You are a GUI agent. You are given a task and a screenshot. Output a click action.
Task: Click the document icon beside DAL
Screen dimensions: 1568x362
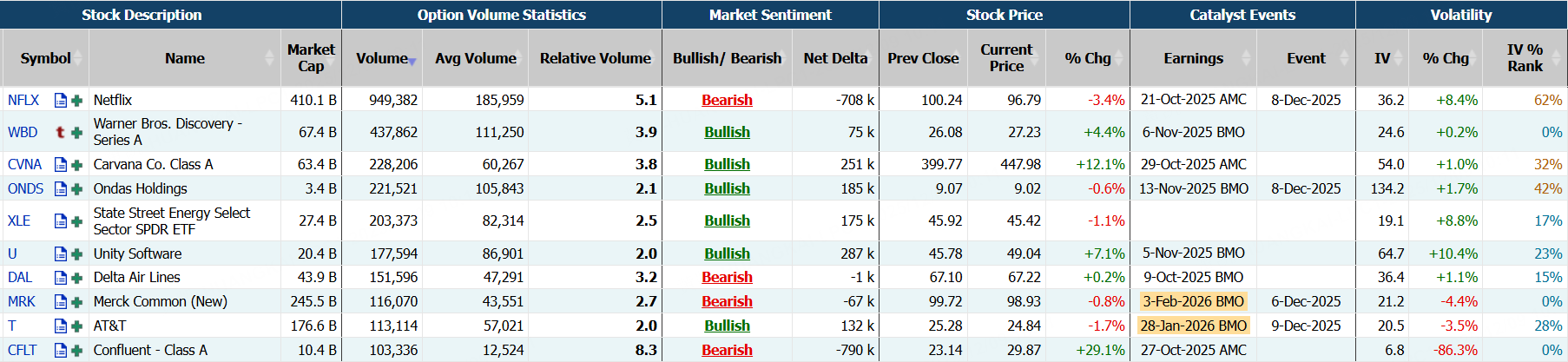[61, 278]
